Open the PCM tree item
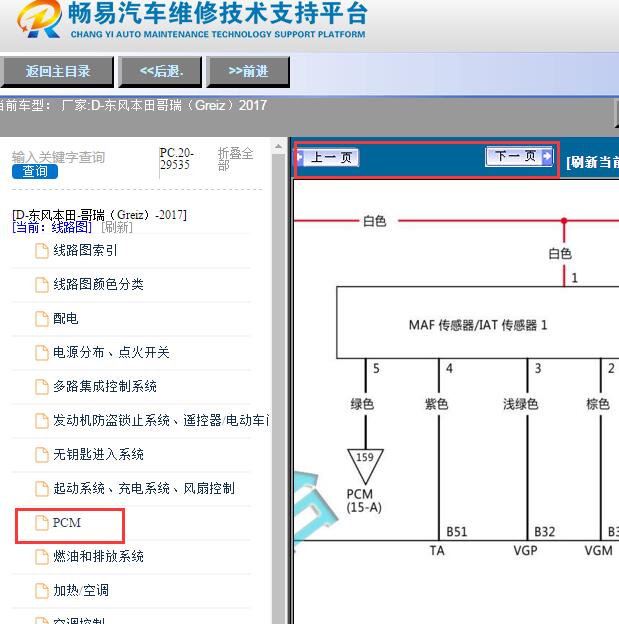The image size is (619, 624). point(67,523)
